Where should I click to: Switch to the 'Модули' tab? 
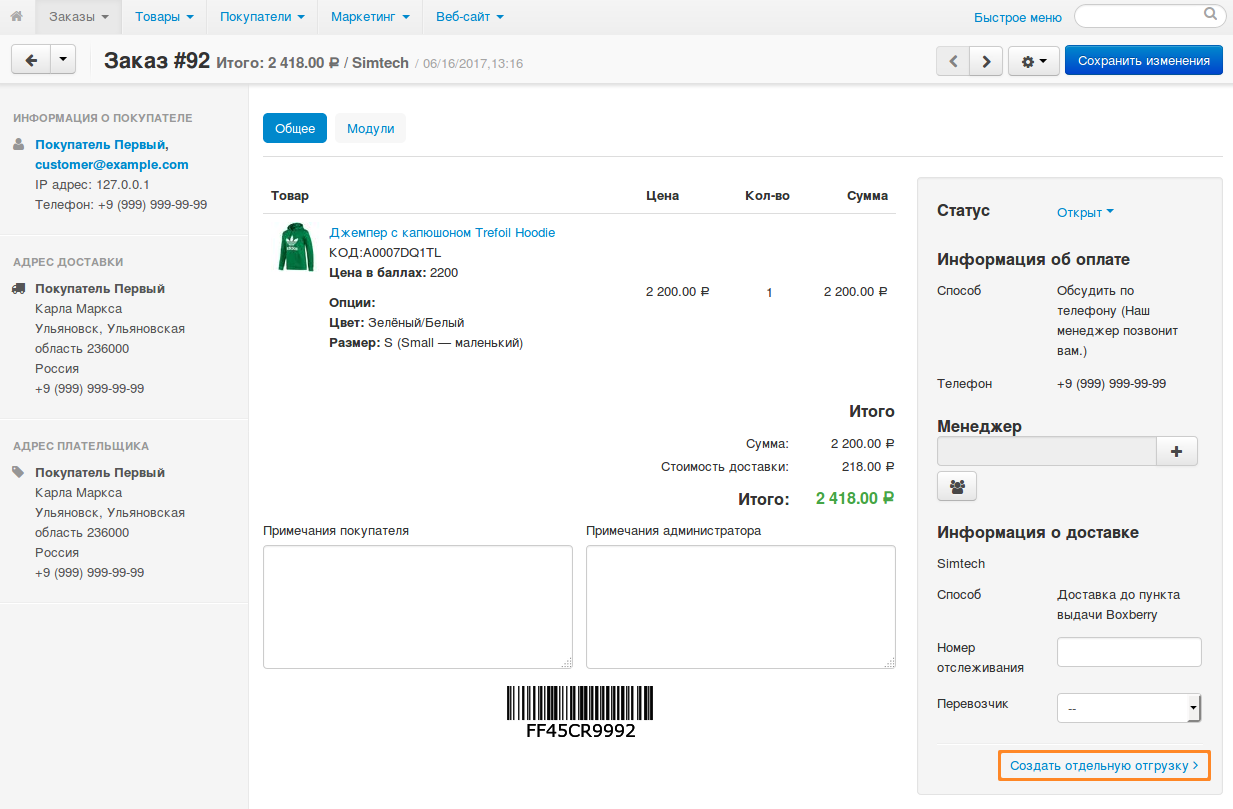(370, 128)
